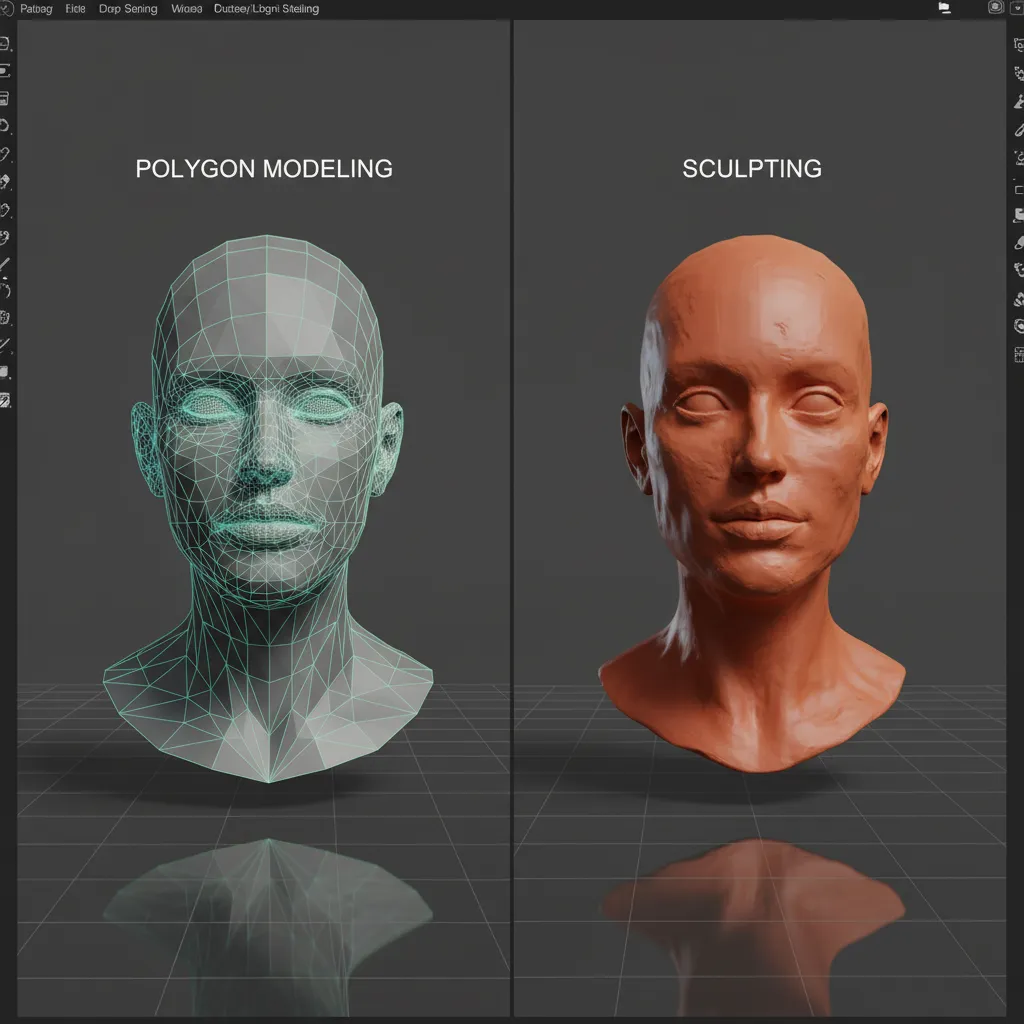The height and width of the screenshot is (1024, 1024).
Task: Toggle the switch-shaped icon in left toolbar
Action: tap(5, 71)
